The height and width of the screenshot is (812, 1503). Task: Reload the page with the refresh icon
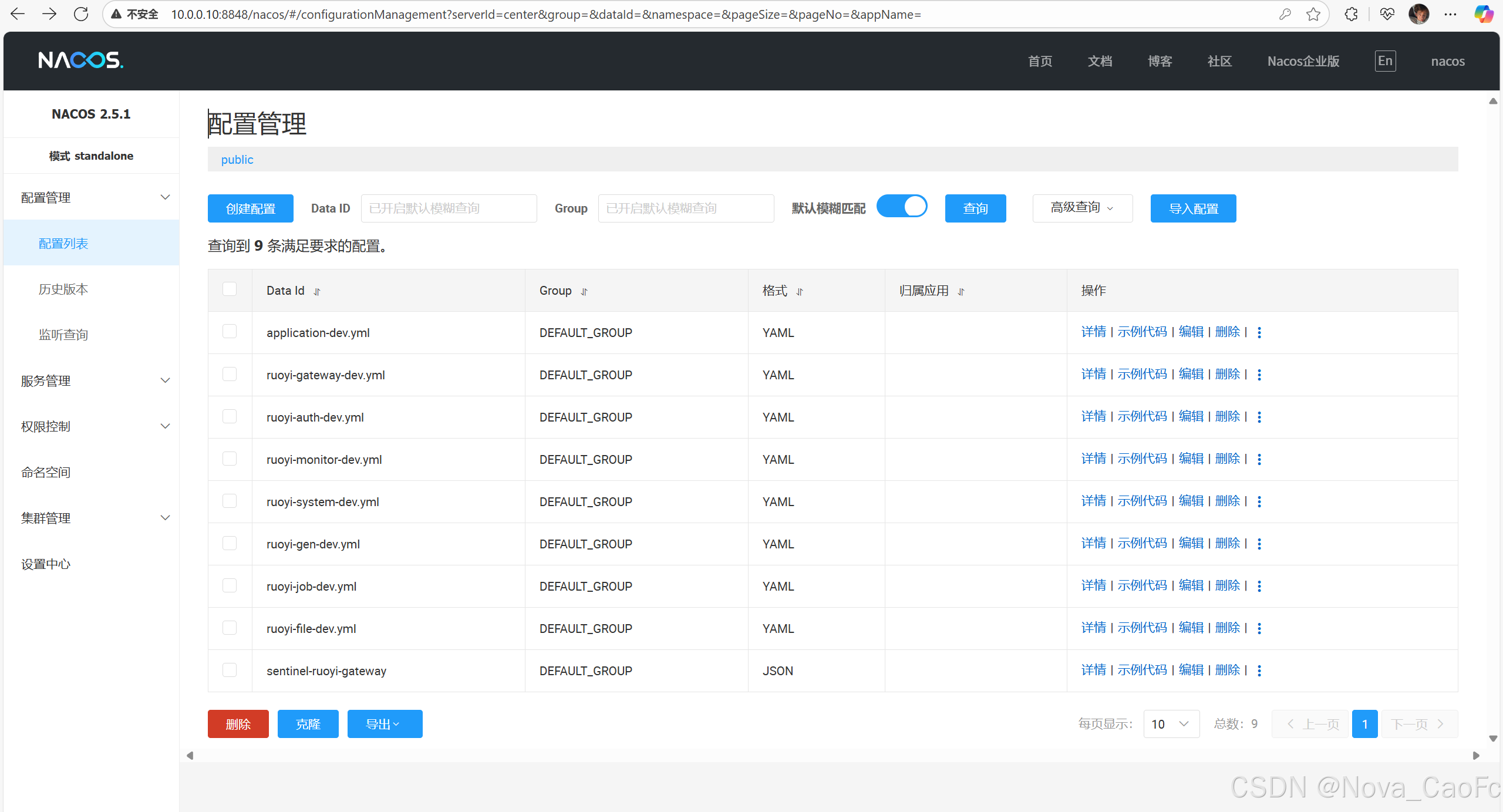(81, 14)
